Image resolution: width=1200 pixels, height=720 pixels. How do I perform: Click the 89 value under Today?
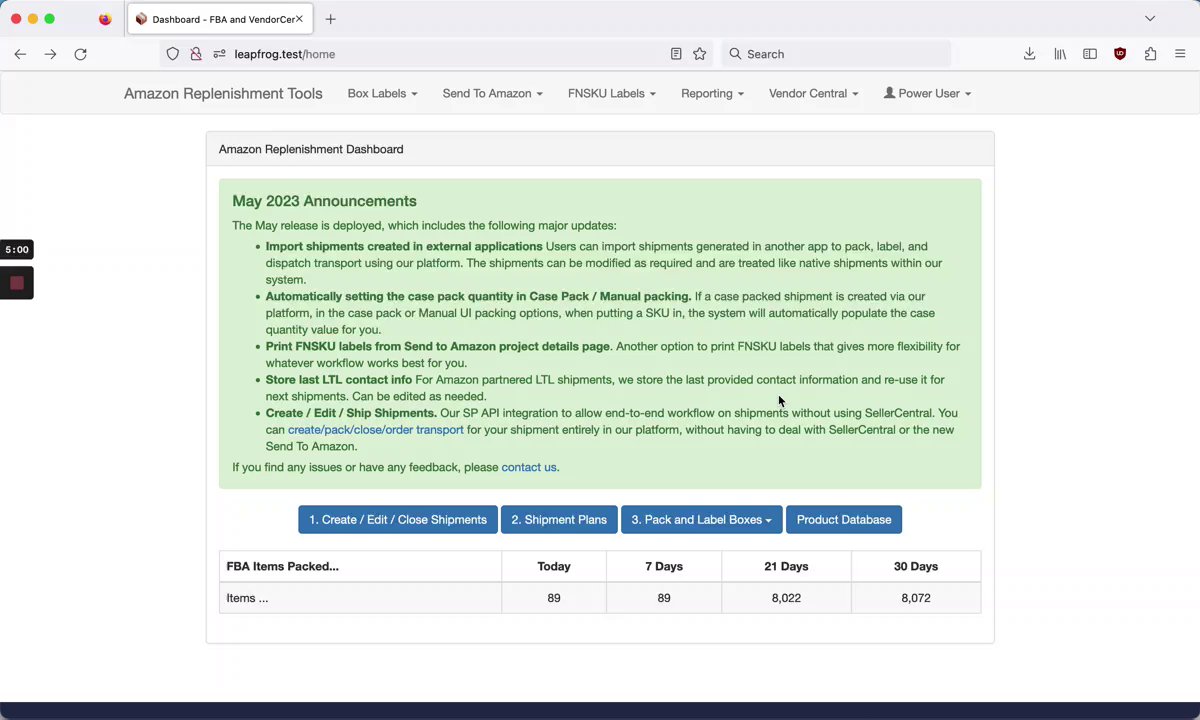pos(554,598)
